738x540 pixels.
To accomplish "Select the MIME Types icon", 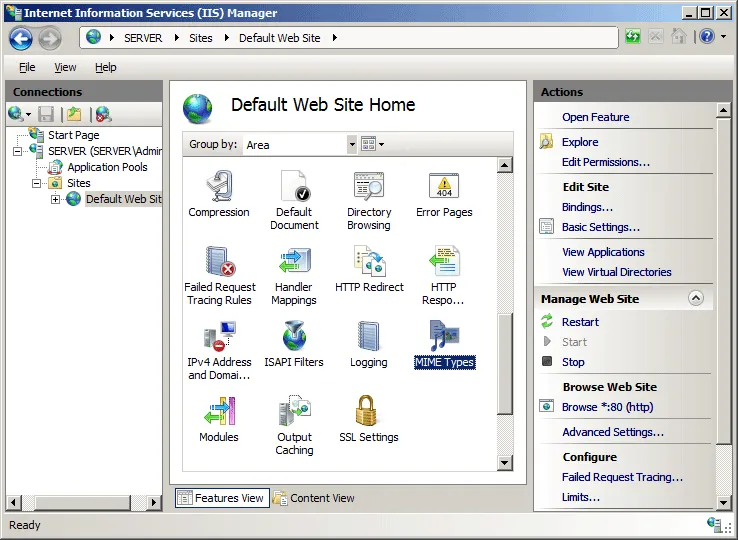I will [444, 336].
